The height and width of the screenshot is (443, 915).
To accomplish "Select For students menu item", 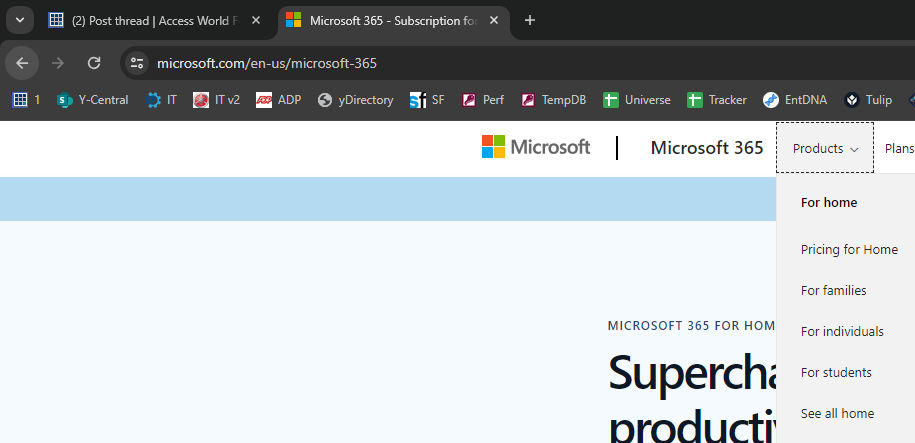I will coord(836,372).
